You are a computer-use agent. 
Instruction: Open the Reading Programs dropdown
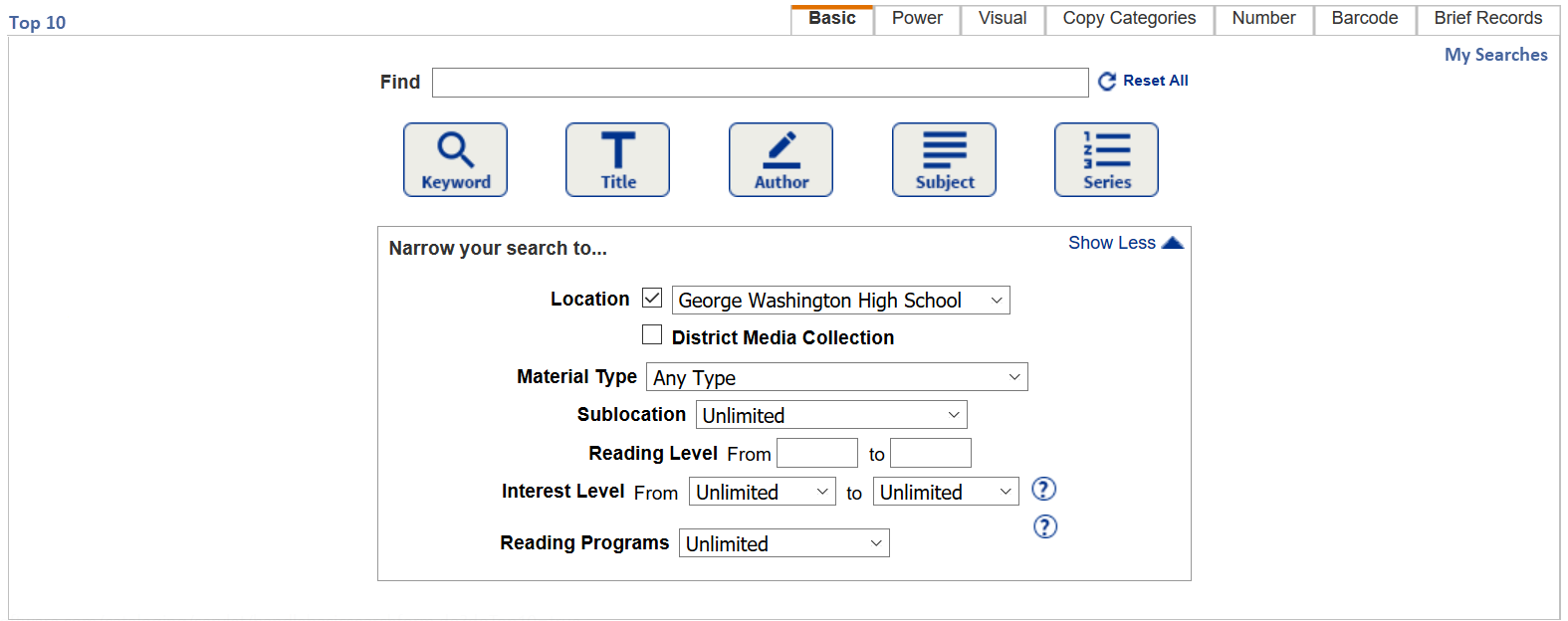[784, 542]
